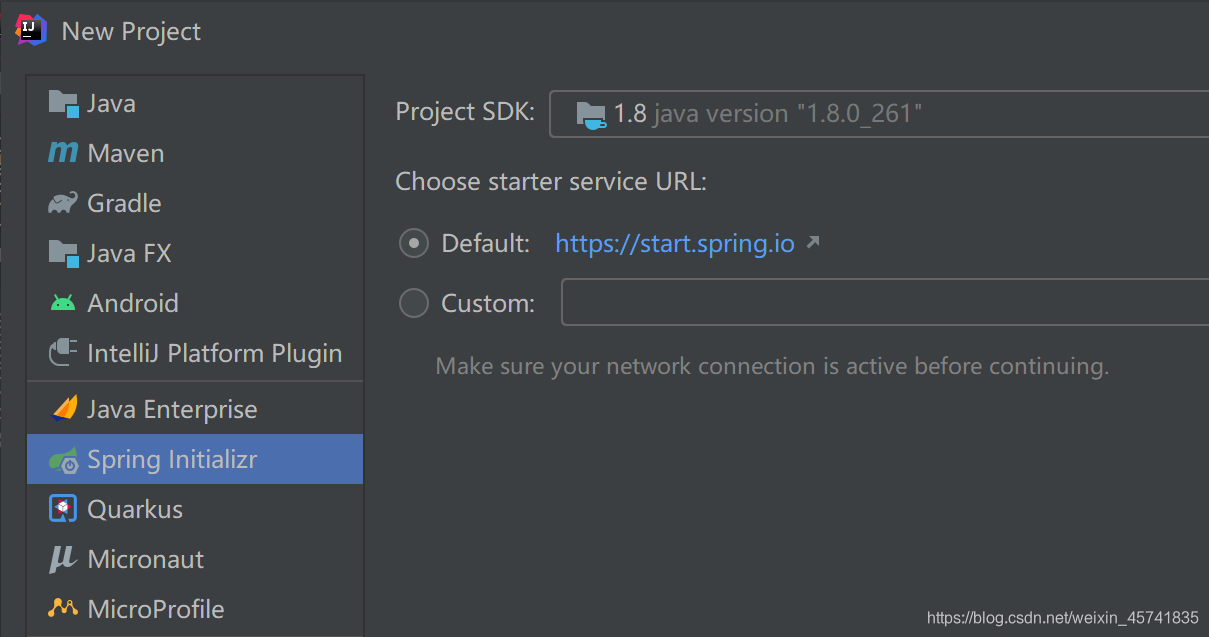The width and height of the screenshot is (1209, 637).
Task: Select the Custom starter URL radio button
Action: [x=414, y=303]
